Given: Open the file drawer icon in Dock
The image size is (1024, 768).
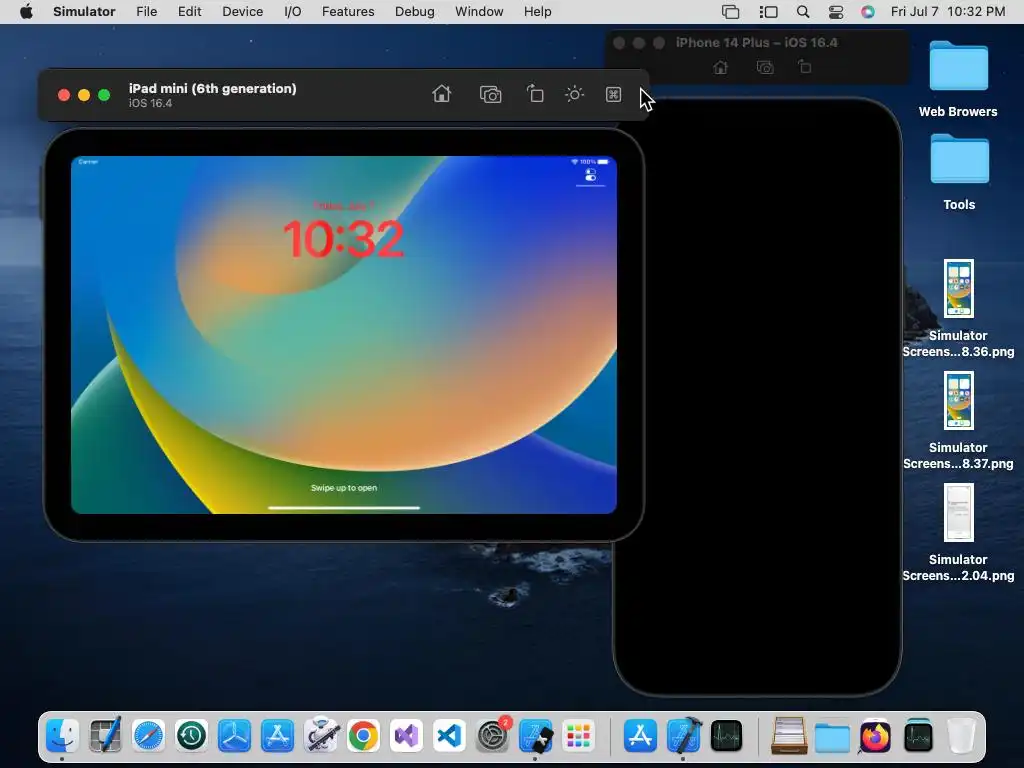Looking at the screenshot, I should point(789,736).
